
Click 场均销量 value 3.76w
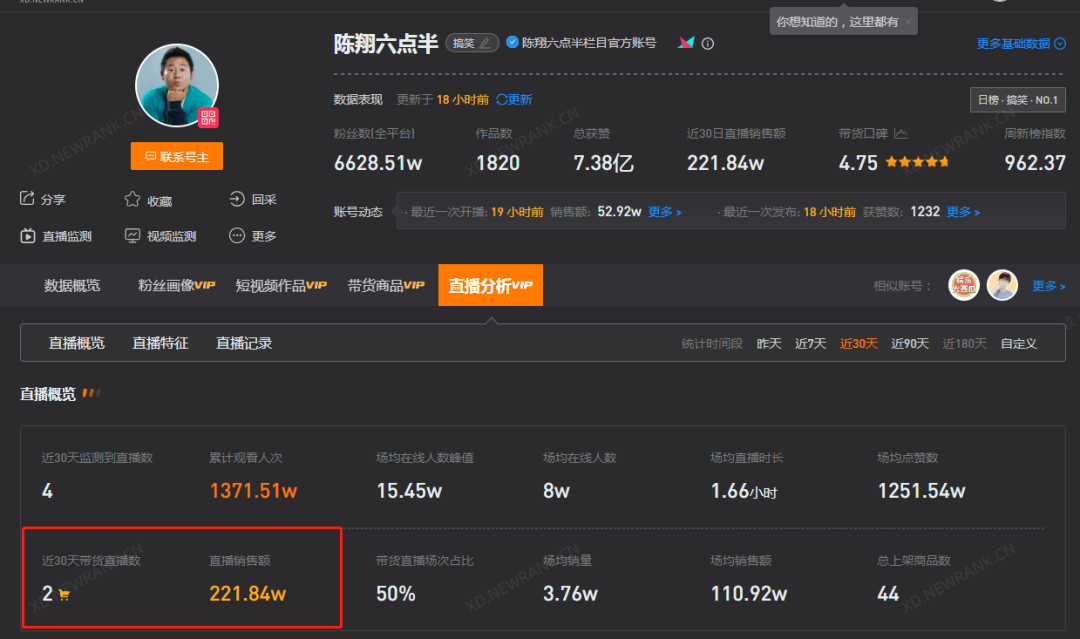pyautogui.click(x=570, y=594)
